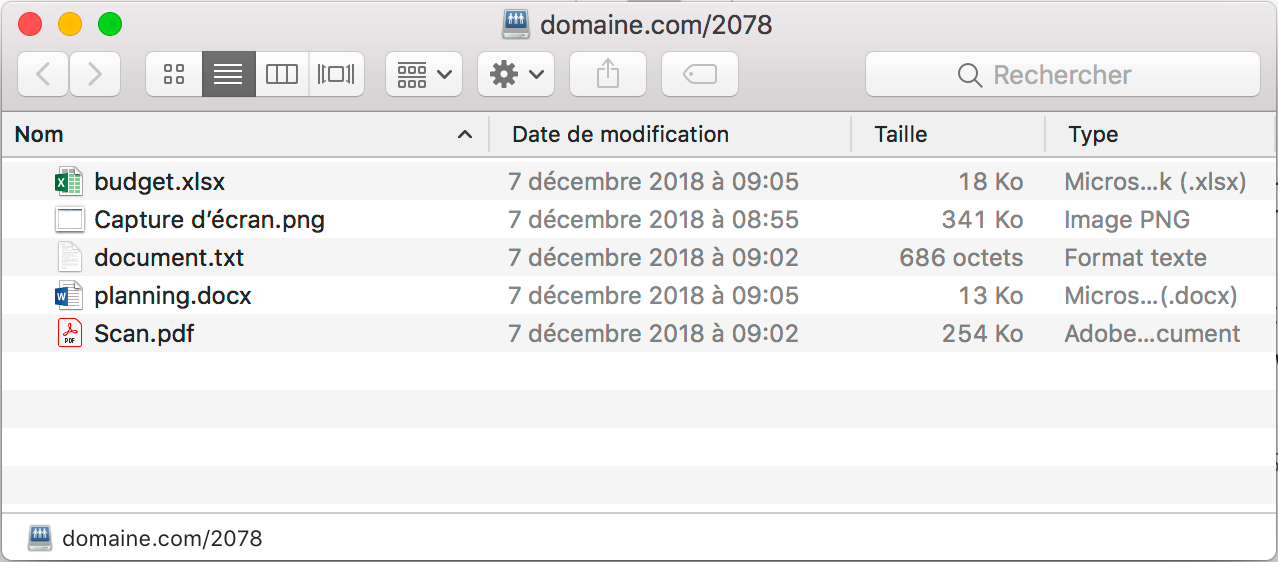The width and height of the screenshot is (1278, 562).
Task: Click the magnifying glass search icon
Action: coord(969,75)
